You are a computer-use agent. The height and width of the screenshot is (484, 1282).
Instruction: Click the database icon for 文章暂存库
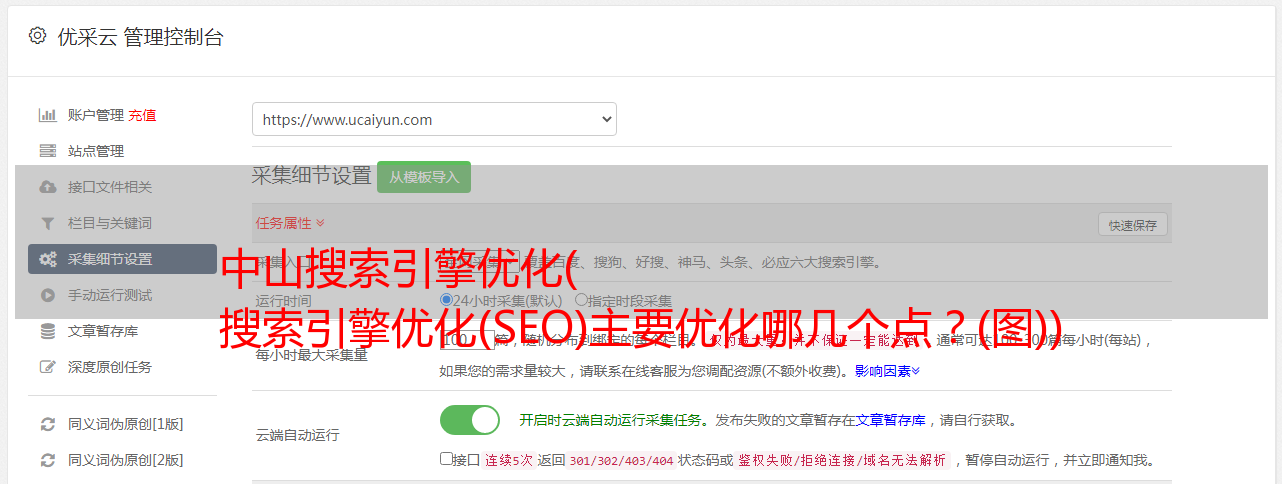[x=47, y=331]
